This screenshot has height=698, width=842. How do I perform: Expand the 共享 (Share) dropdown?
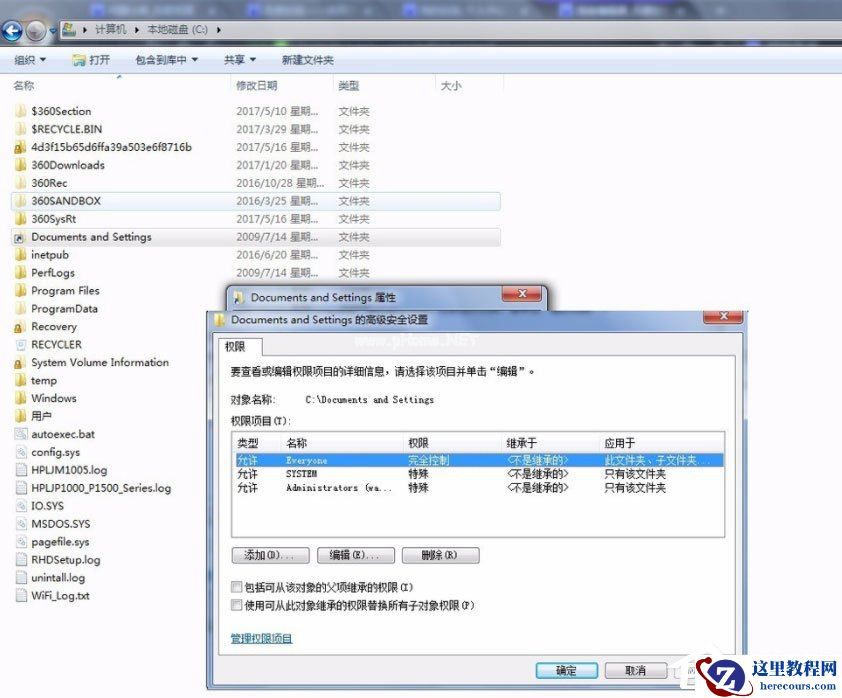(238, 59)
